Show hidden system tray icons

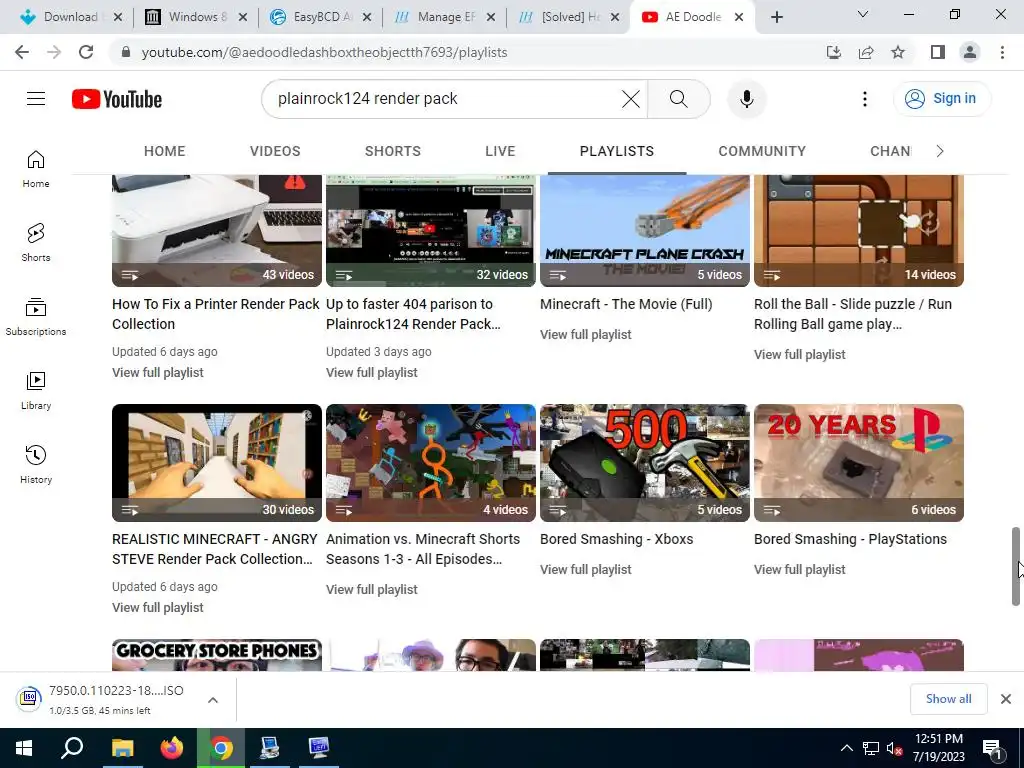point(846,748)
